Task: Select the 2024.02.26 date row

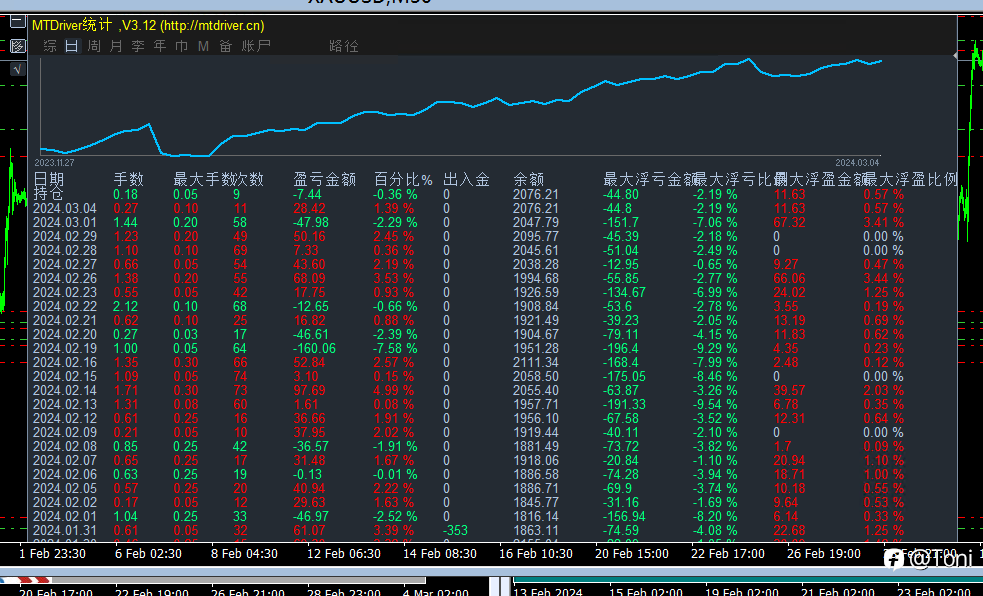Action: coord(65,278)
